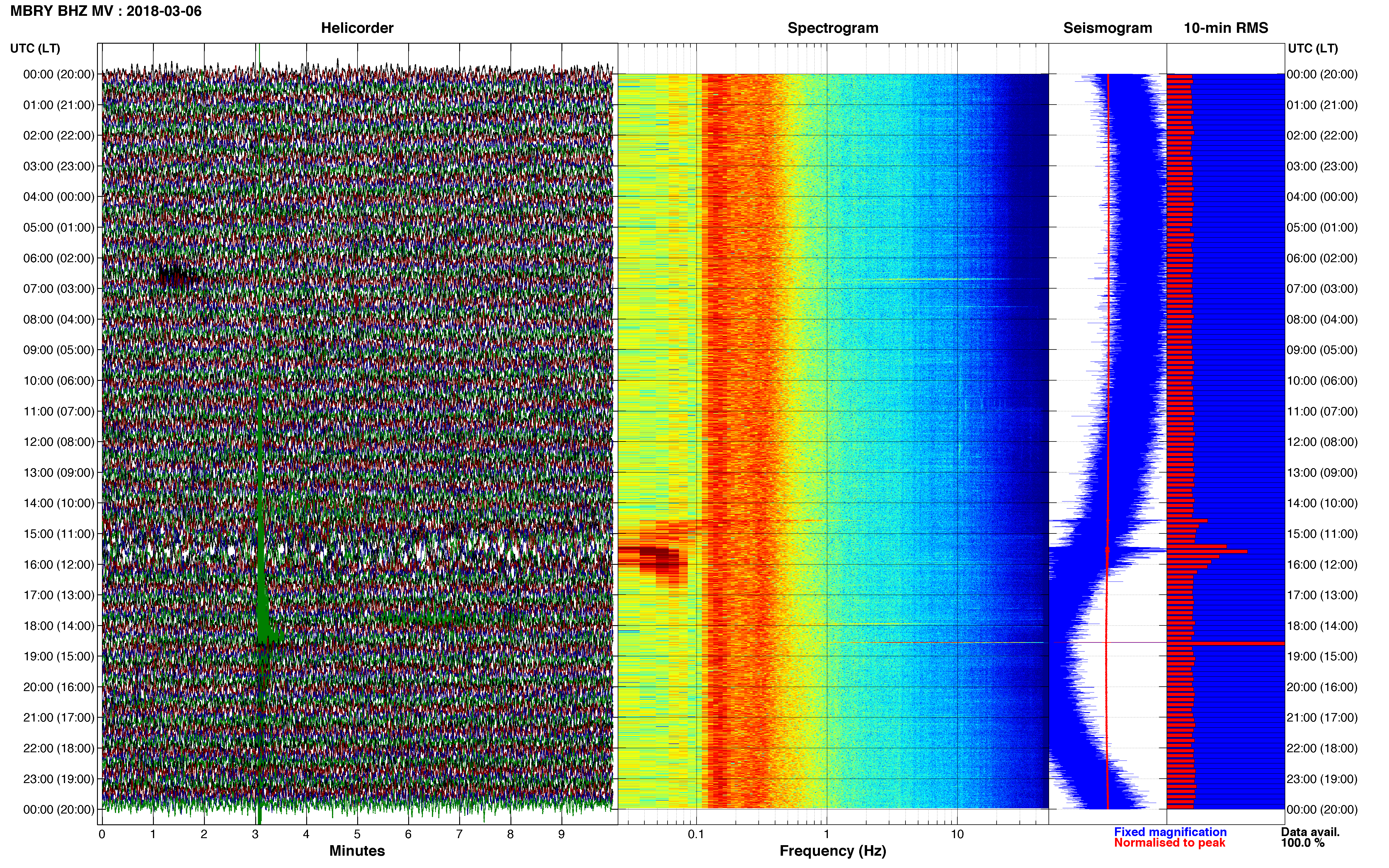
Task: Click the right 17:00 (13:00) time label
Action: [x=1322, y=595]
